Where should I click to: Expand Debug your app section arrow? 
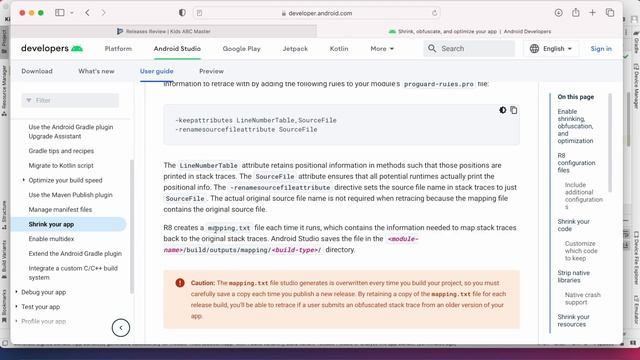16,292
